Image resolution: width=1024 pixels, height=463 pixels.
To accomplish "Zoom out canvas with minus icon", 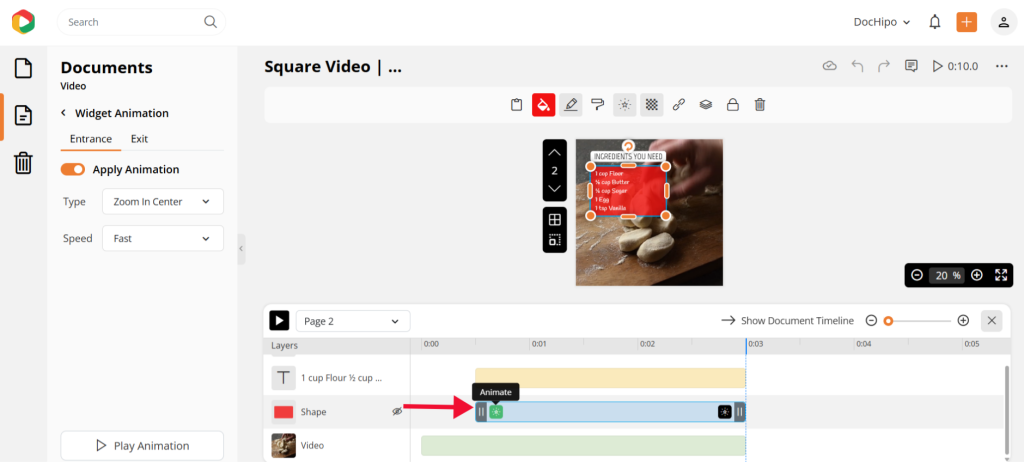I will tap(917, 275).
